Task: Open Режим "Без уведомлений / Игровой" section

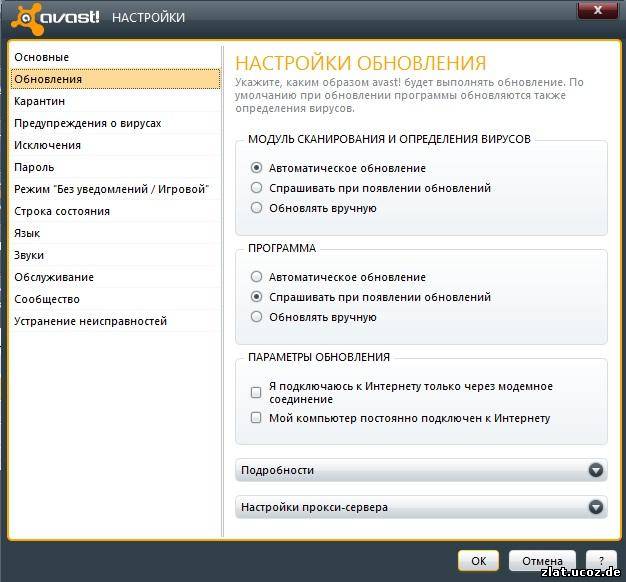Action: (116, 189)
